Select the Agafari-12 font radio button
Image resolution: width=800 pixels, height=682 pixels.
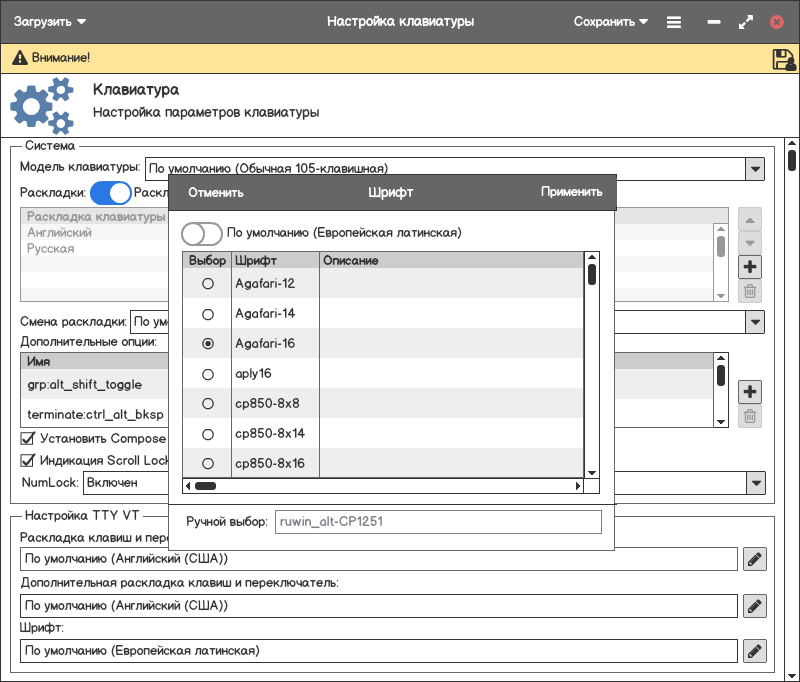point(208,284)
